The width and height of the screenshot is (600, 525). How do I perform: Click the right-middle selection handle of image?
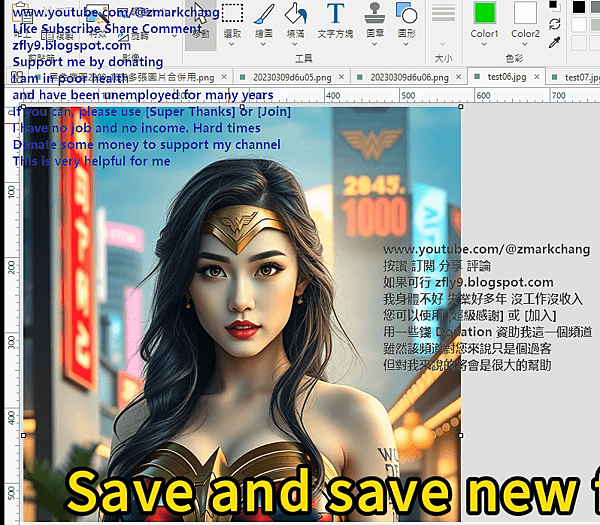coord(461,435)
